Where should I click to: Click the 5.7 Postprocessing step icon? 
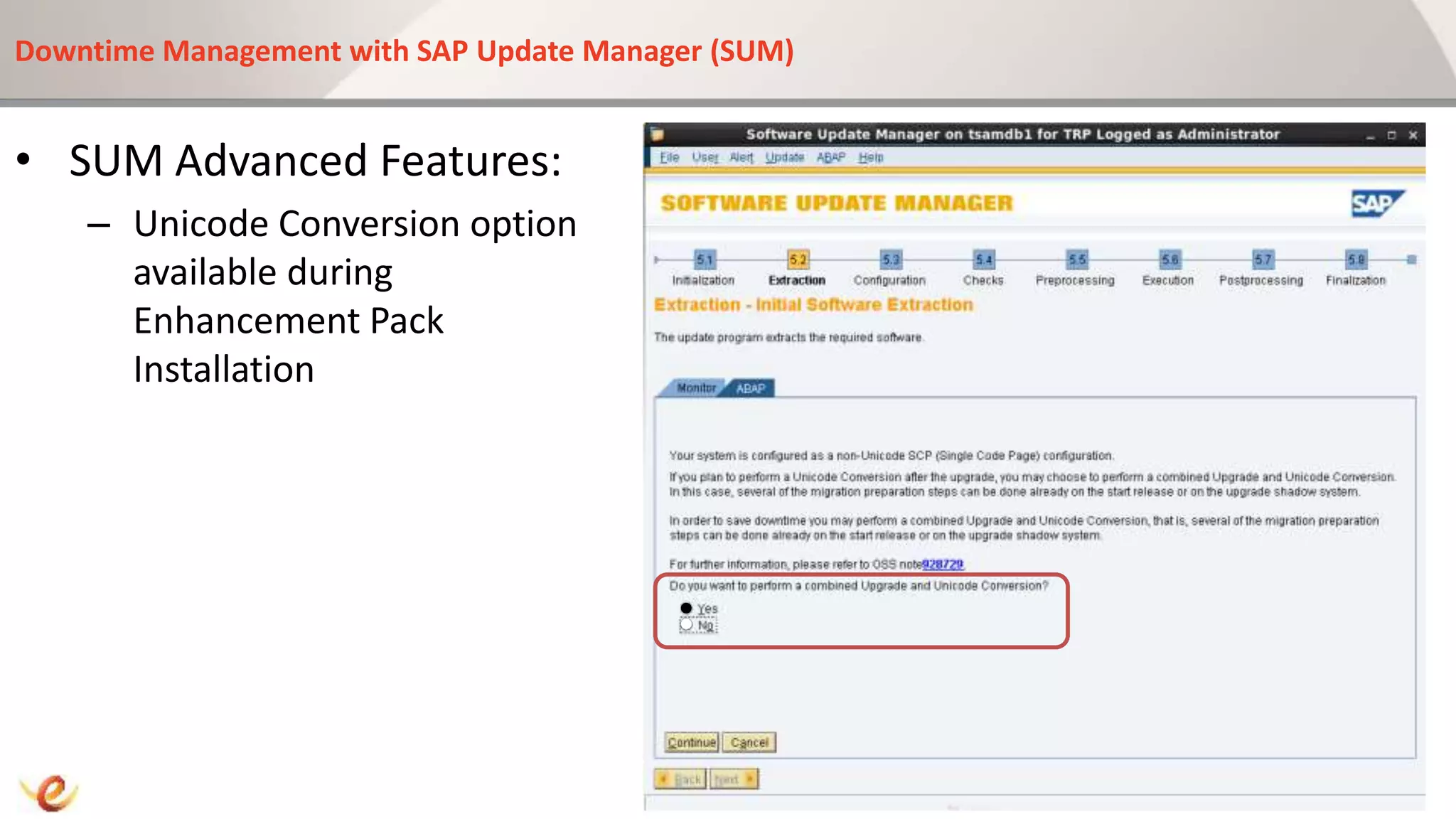pyautogui.click(x=1263, y=259)
